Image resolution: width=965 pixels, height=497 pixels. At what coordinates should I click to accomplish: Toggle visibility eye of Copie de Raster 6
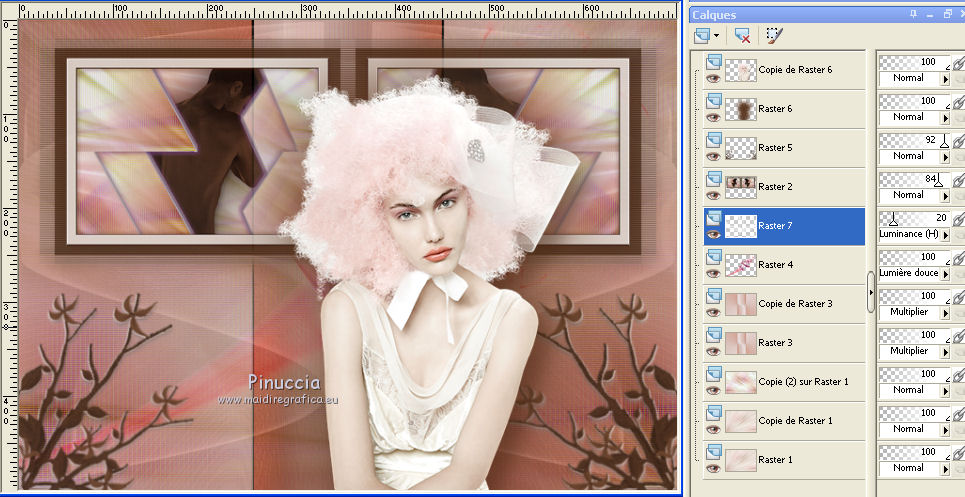click(713, 78)
